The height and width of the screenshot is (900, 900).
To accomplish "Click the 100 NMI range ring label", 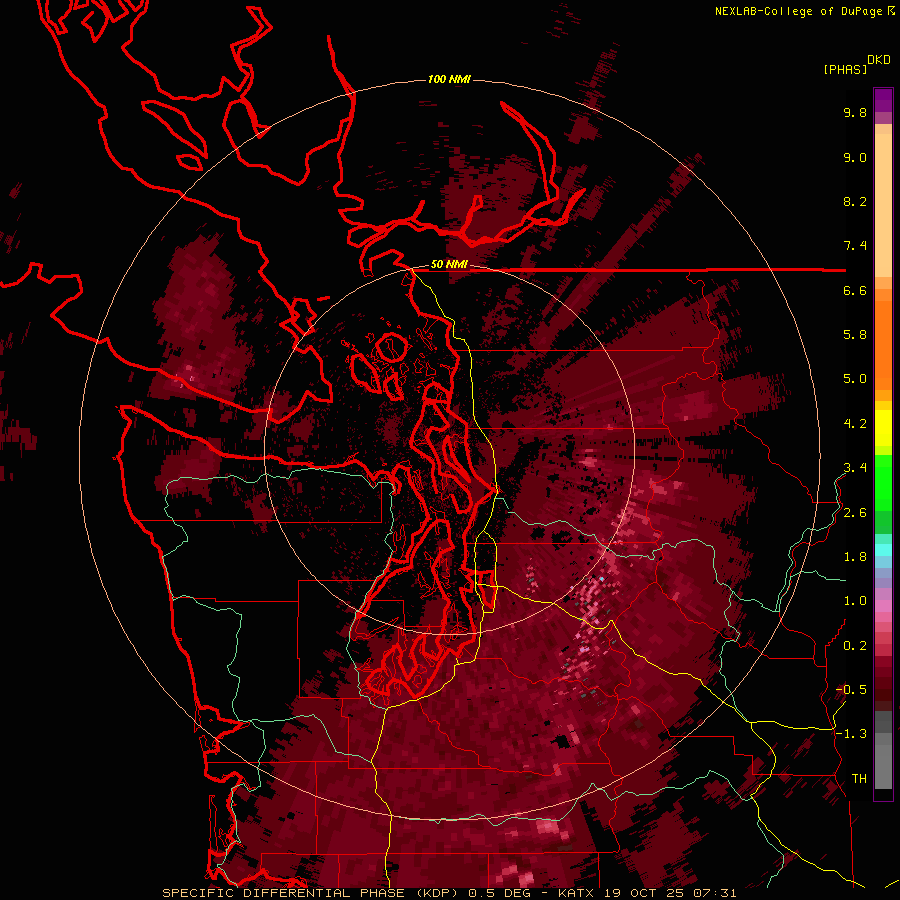I will (449, 79).
